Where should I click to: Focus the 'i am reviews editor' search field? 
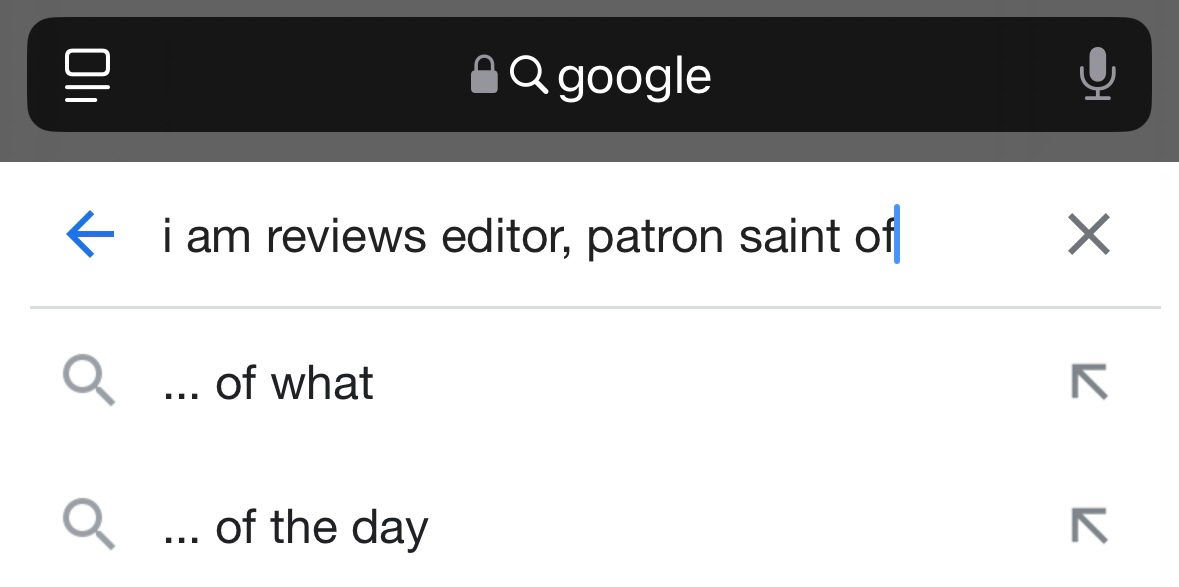pos(530,237)
